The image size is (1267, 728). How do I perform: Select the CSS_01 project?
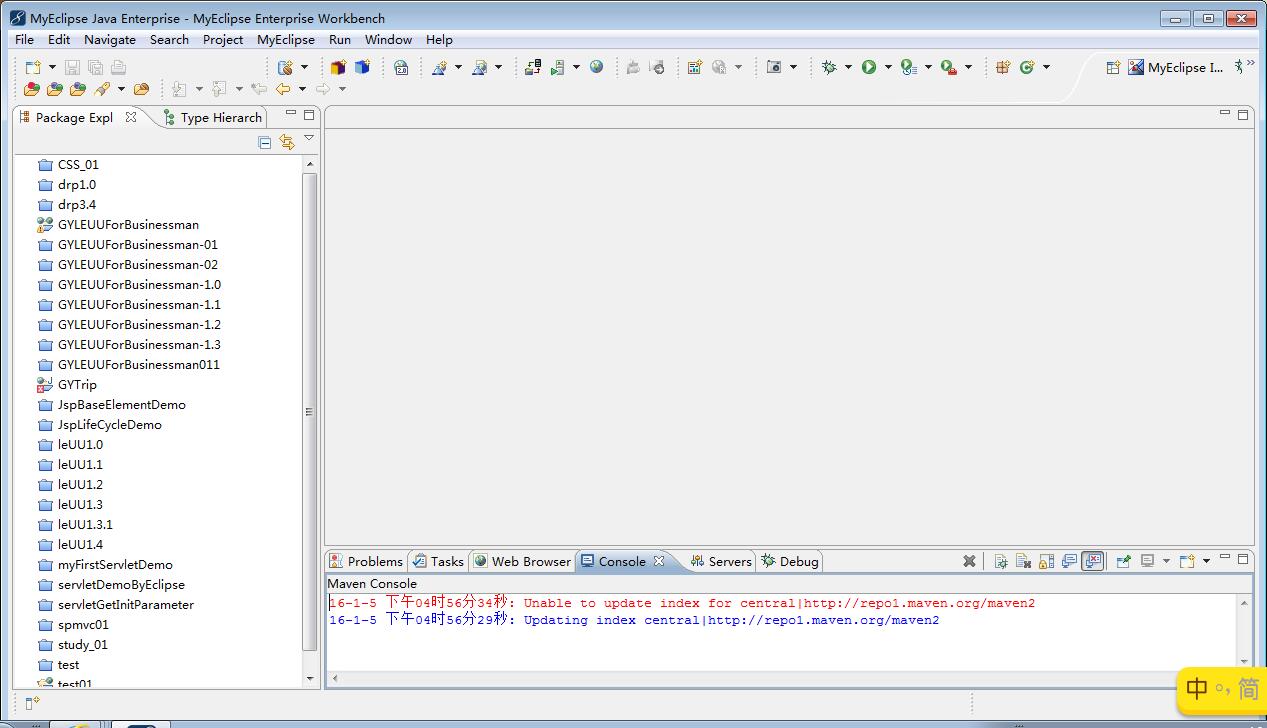[78, 164]
